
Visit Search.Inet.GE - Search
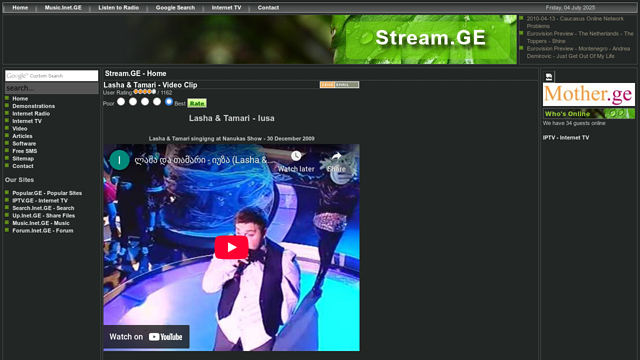pos(43,208)
